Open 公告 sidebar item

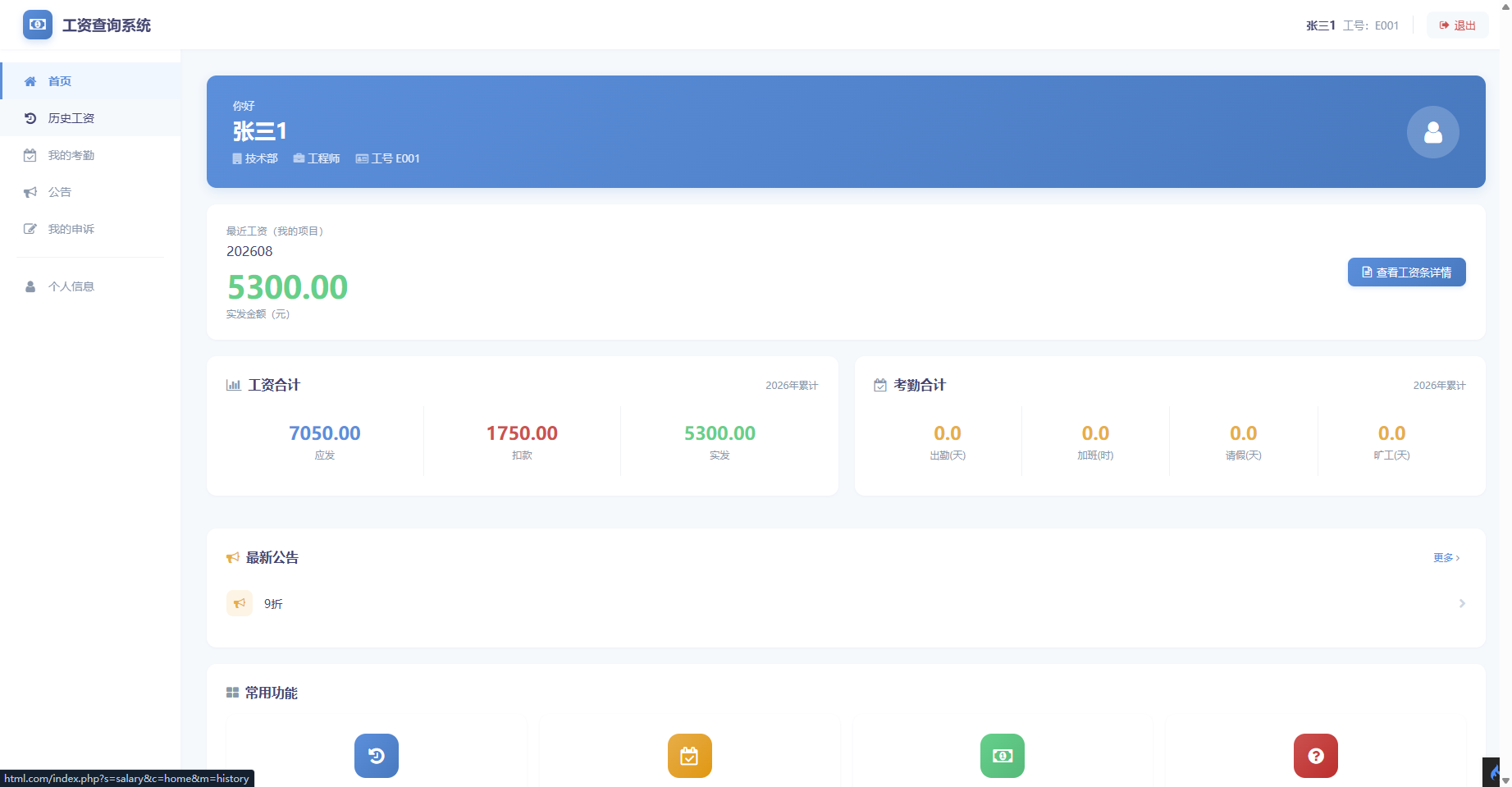tap(90, 192)
